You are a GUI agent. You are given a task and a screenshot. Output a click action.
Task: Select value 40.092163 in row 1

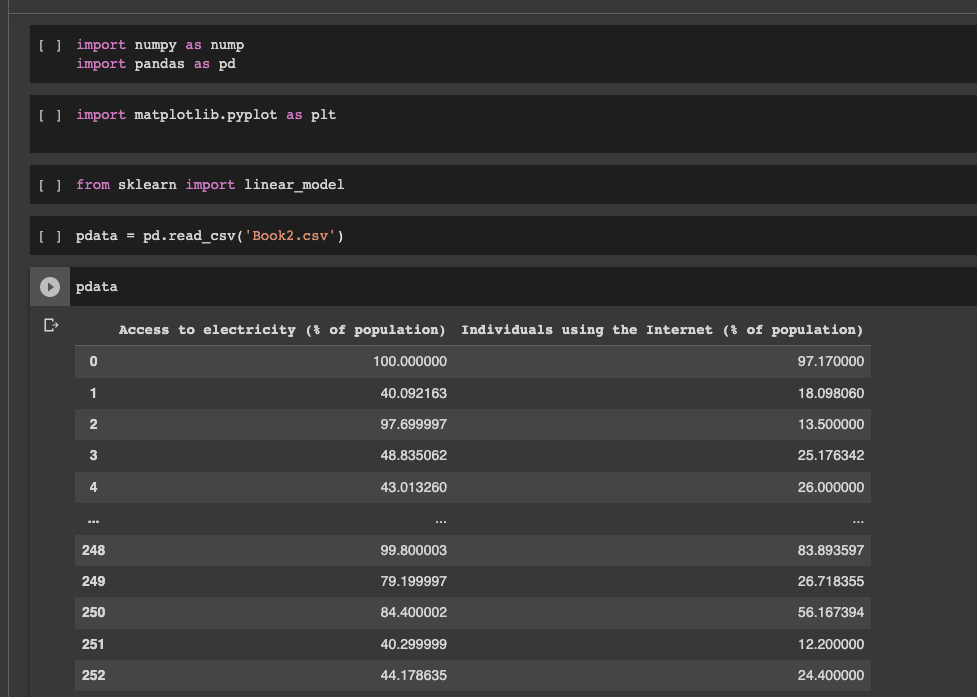point(414,393)
